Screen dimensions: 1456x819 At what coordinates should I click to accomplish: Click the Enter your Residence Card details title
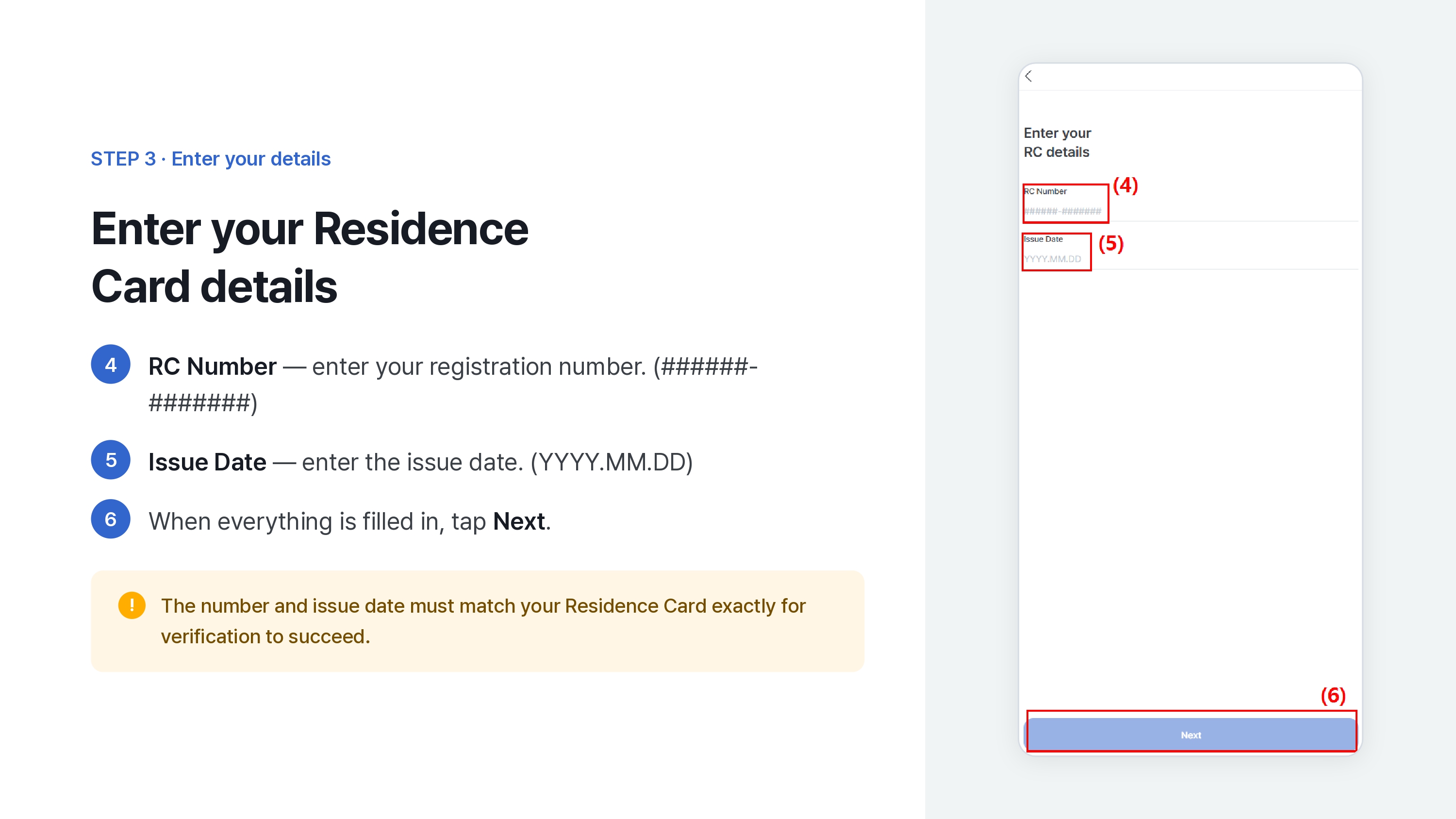click(310, 257)
